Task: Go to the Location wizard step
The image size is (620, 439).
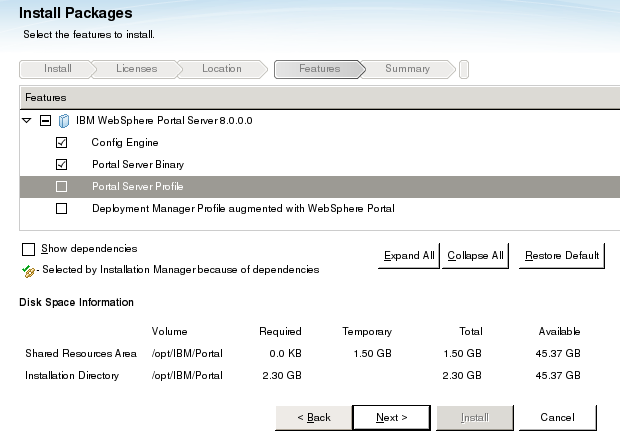Action: coord(222,69)
